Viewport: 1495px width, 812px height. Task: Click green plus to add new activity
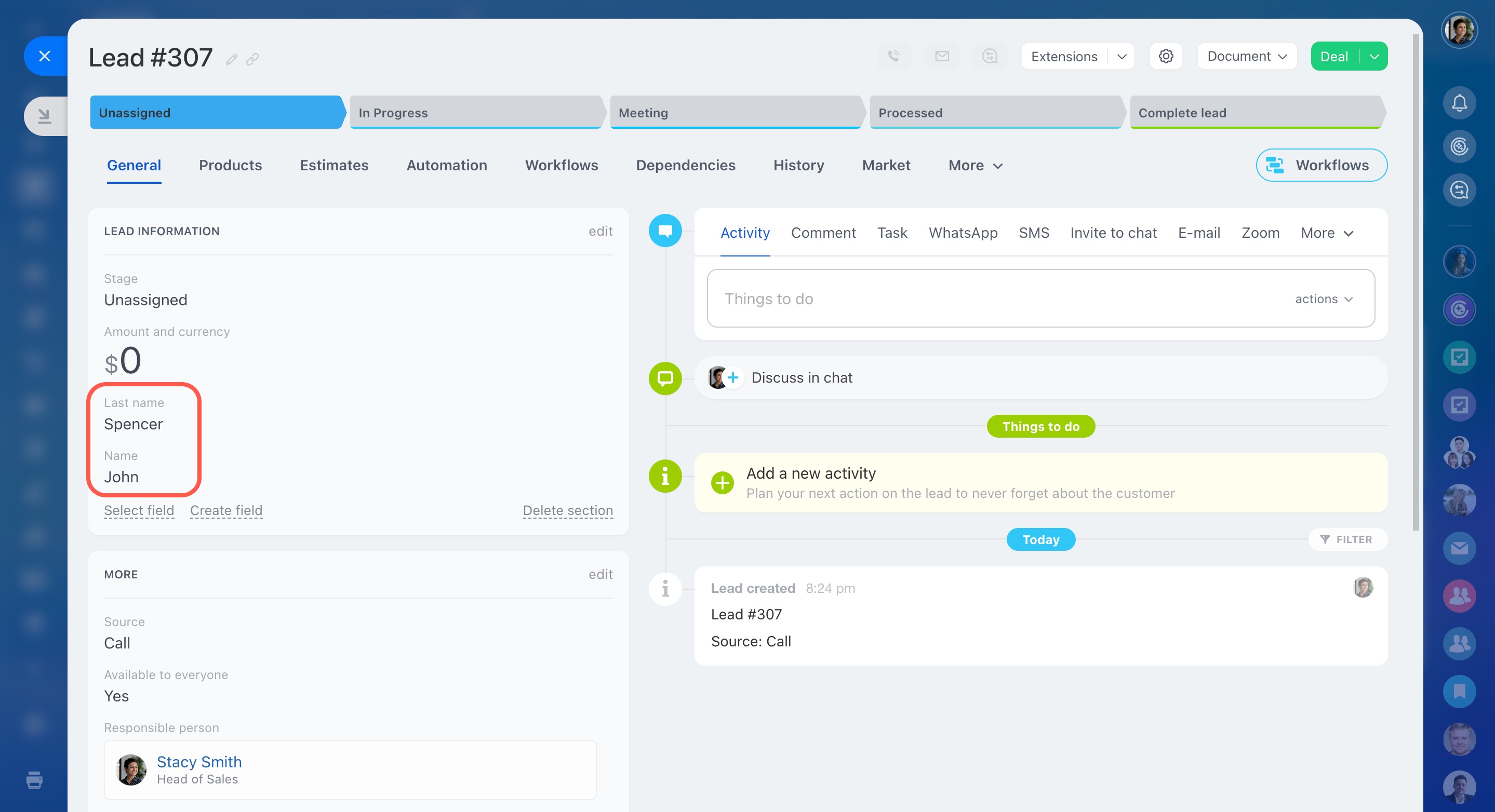pyautogui.click(x=723, y=482)
